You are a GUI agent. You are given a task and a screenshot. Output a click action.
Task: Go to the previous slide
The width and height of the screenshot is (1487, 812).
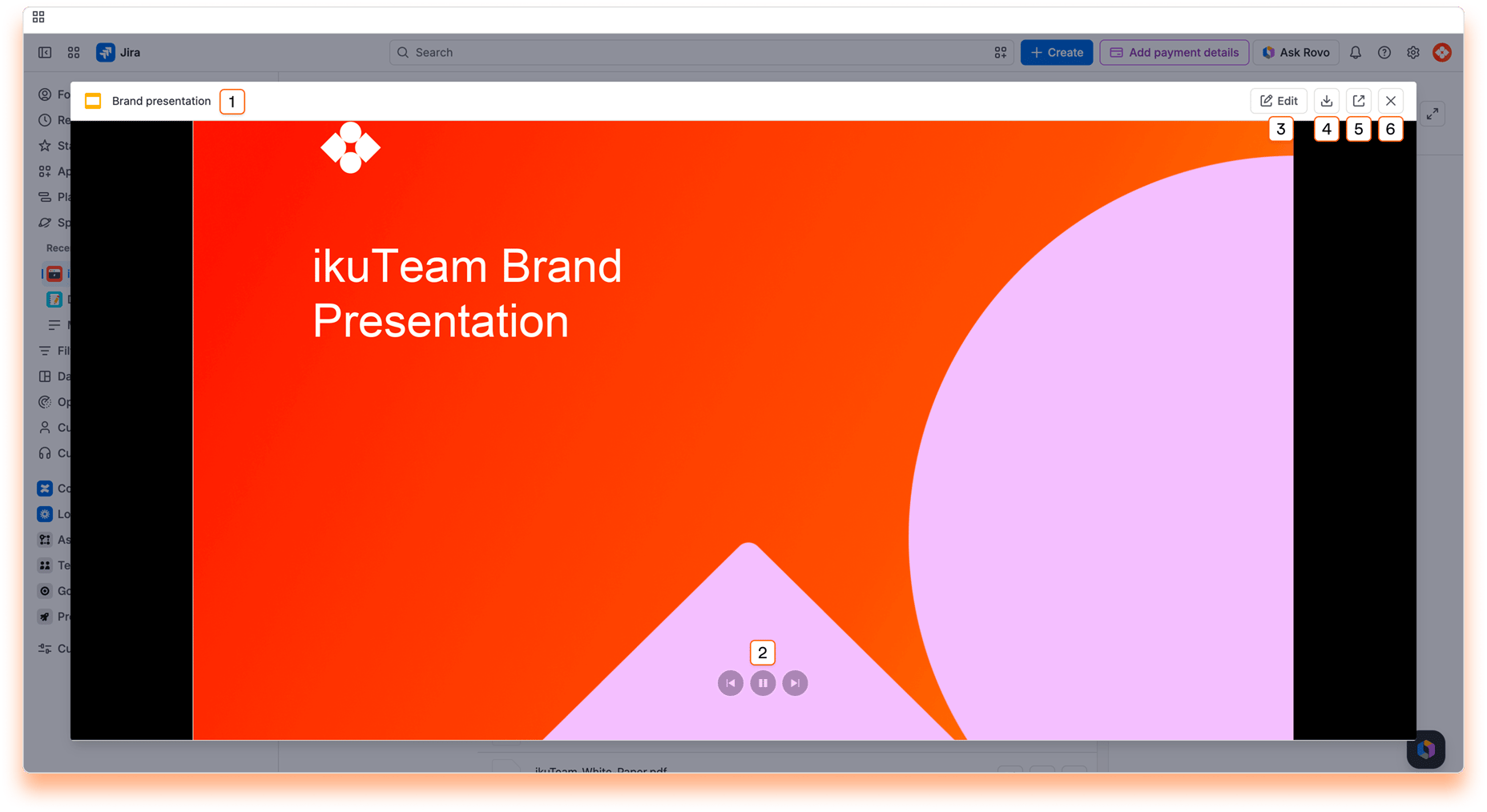[x=731, y=683]
